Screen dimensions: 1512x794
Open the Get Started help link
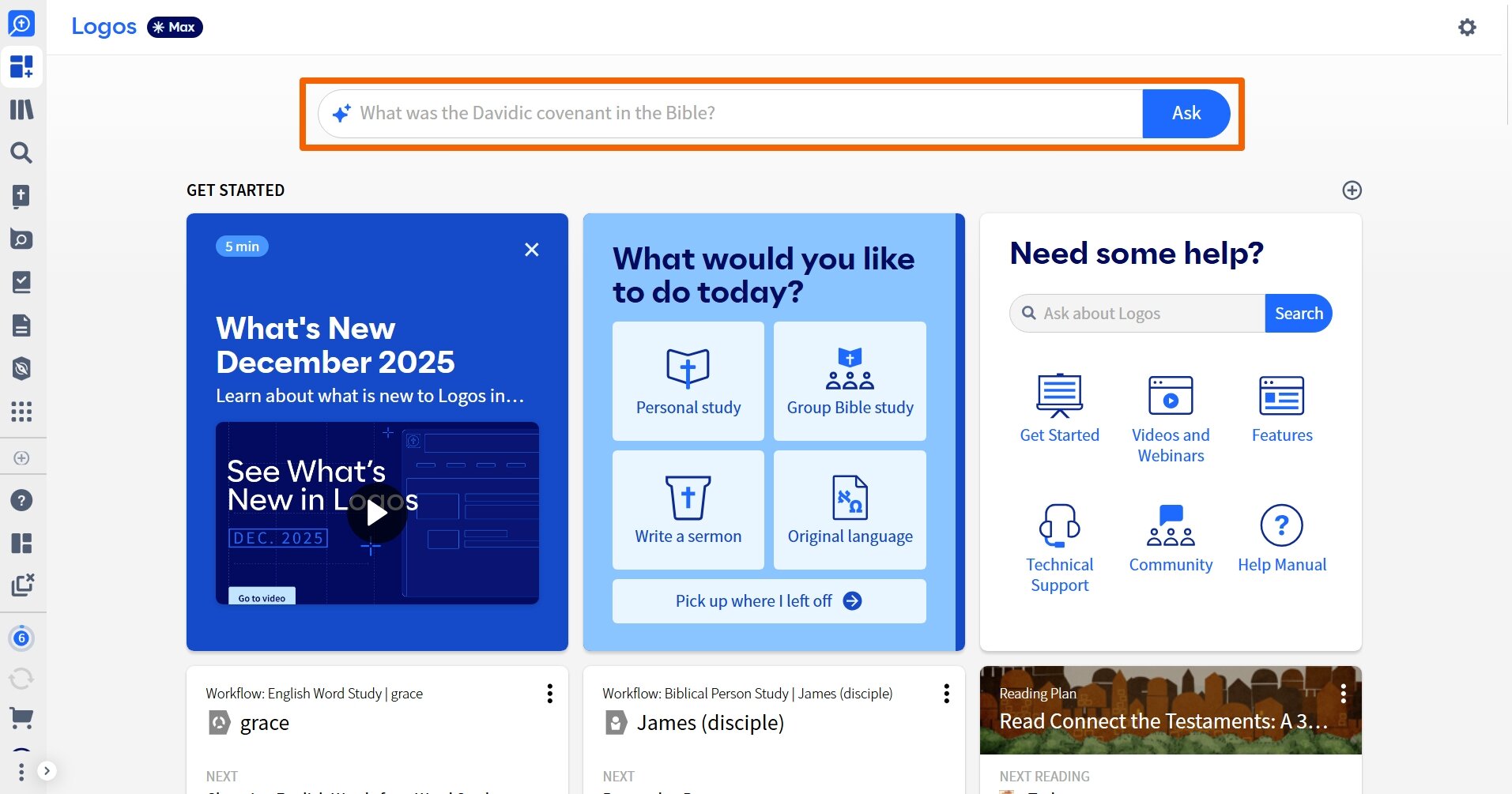(1059, 408)
